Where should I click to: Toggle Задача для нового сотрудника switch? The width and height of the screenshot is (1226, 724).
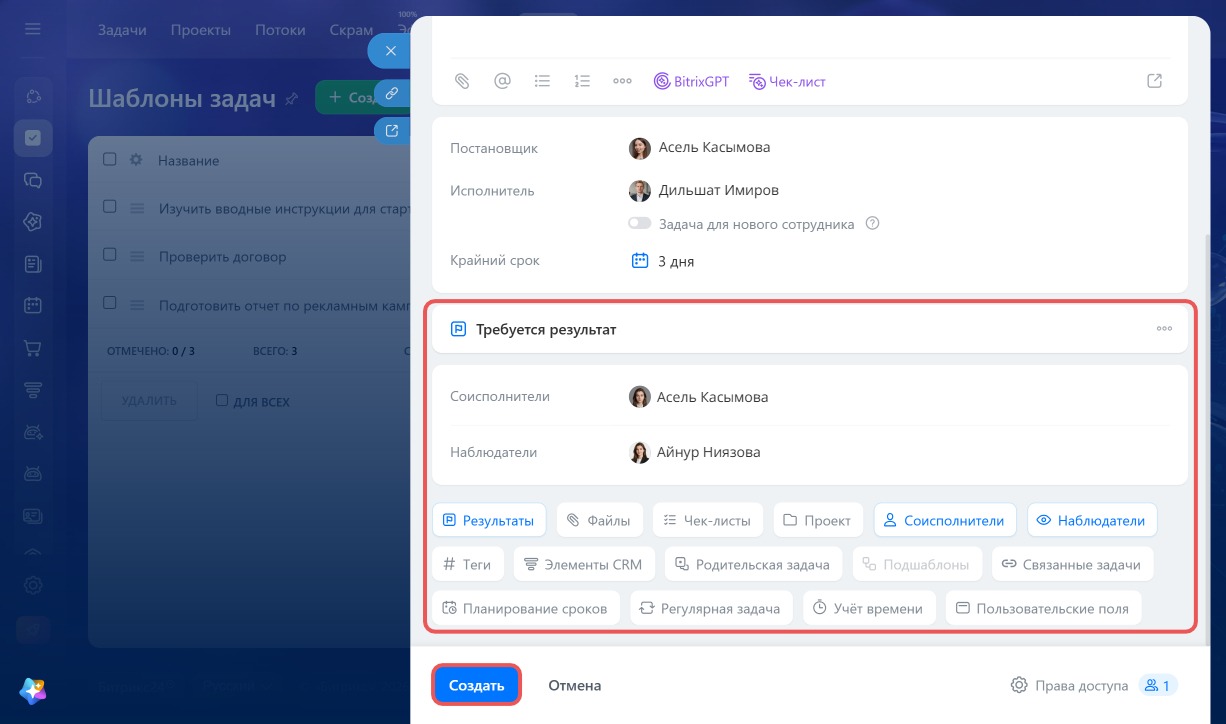640,224
